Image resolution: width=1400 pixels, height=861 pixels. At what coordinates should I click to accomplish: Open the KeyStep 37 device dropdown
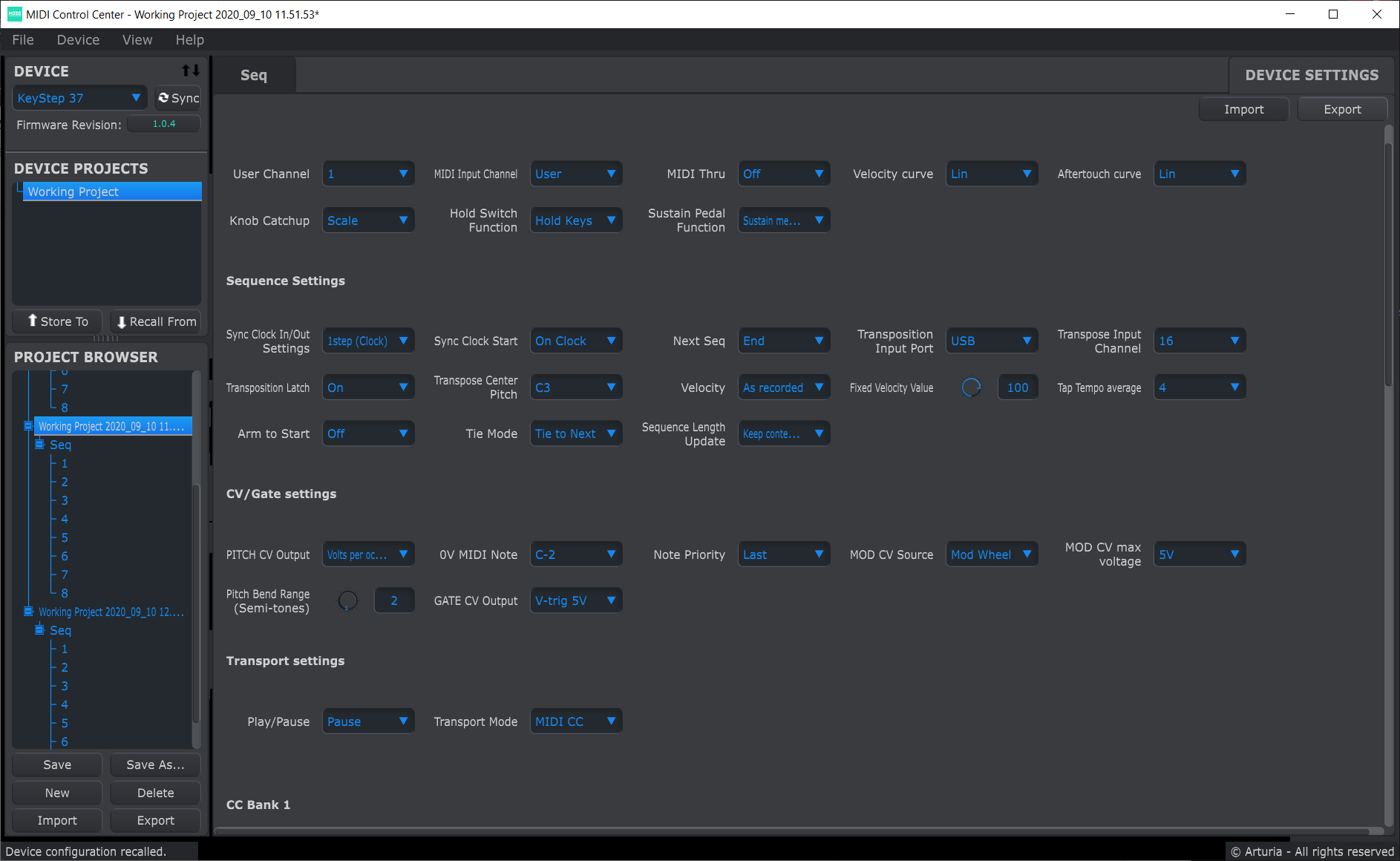click(x=79, y=98)
